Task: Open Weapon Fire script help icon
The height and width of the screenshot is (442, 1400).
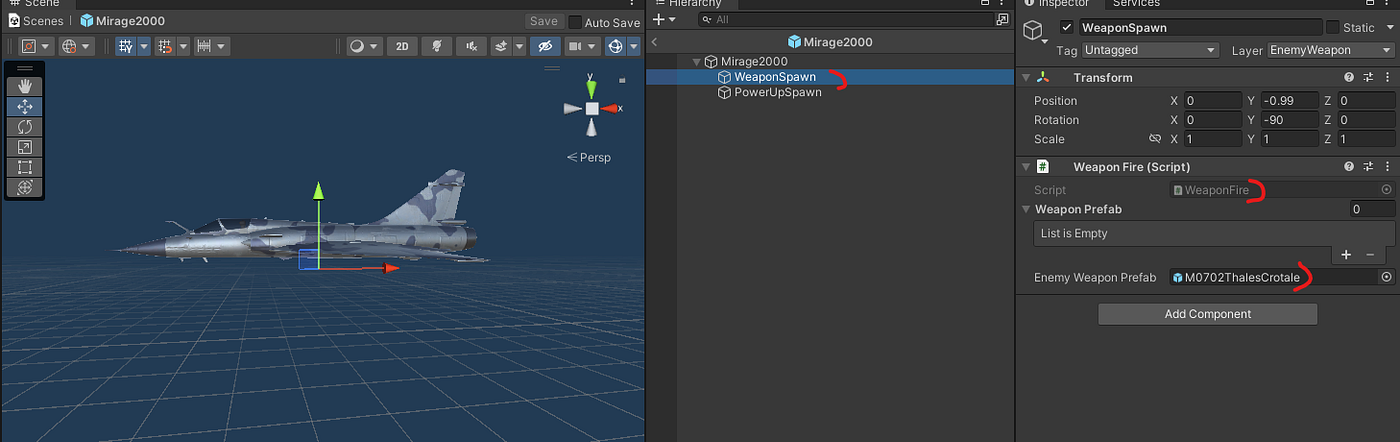Action: pos(1349,167)
